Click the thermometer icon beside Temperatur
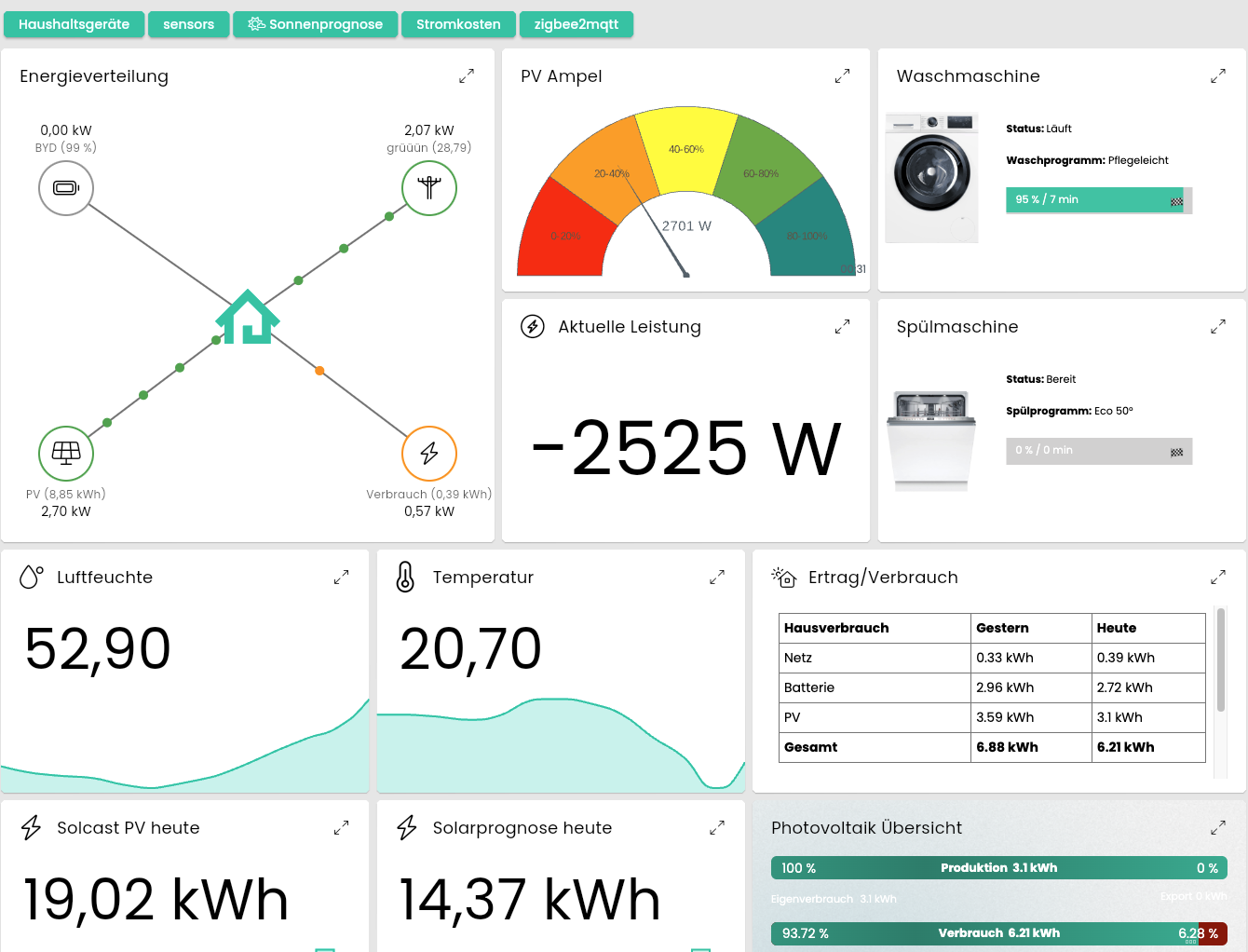Viewport: 1248px width, 952px height. tap(405, 578)
